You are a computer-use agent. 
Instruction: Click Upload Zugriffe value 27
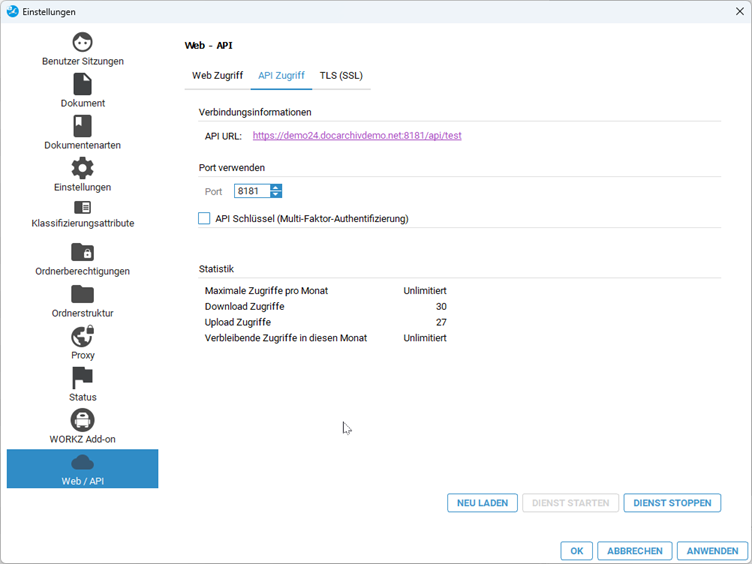[441, 322]
